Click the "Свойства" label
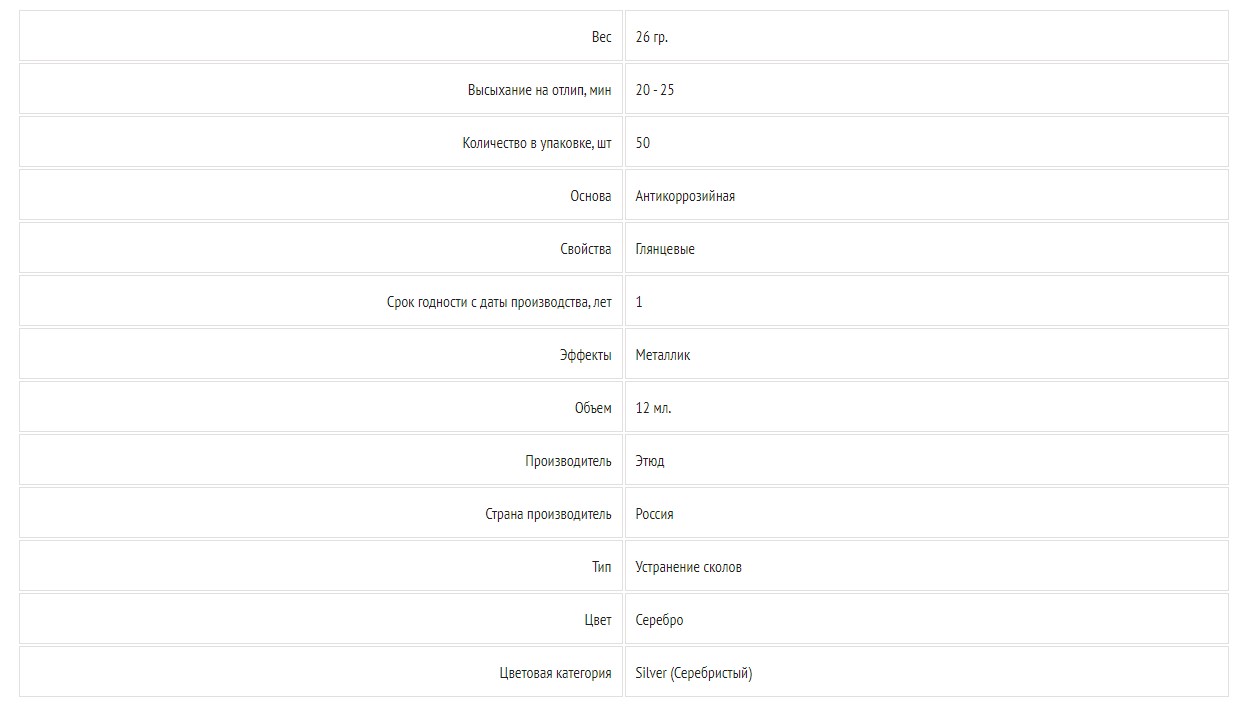The height and width of the screenshot is (713, 1246). [586, 249]
